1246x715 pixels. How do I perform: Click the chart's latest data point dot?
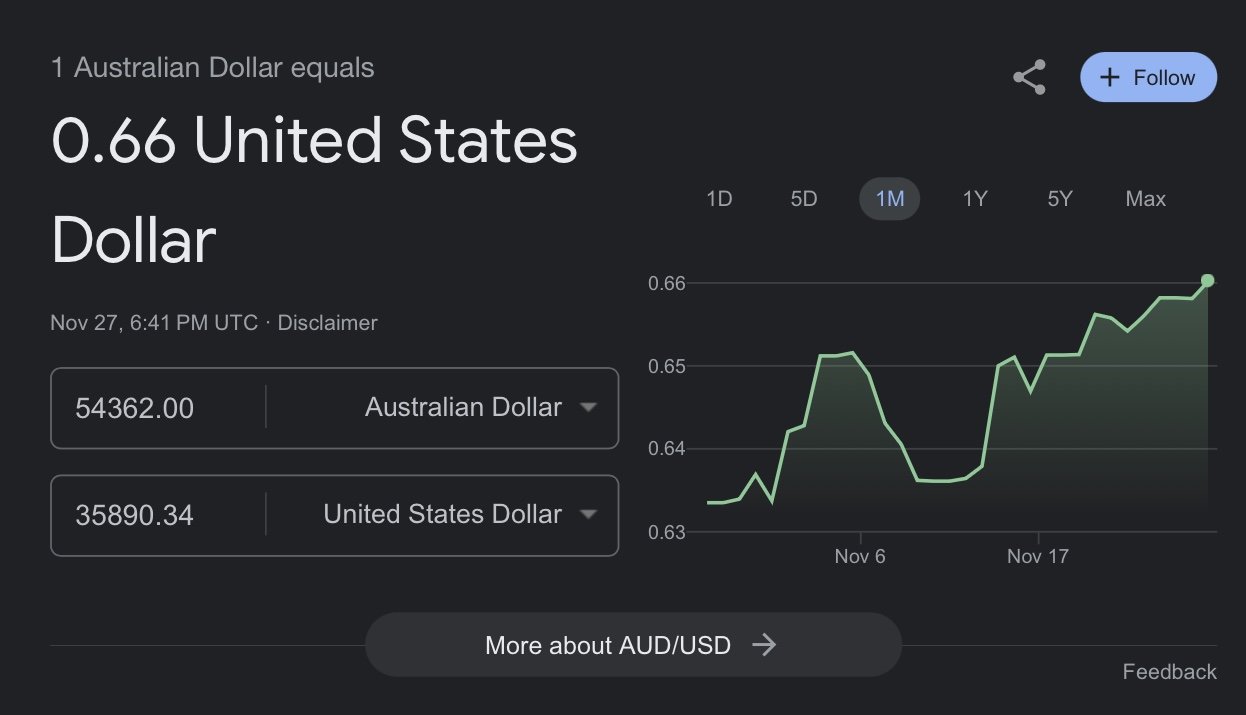coord(1207,280)
